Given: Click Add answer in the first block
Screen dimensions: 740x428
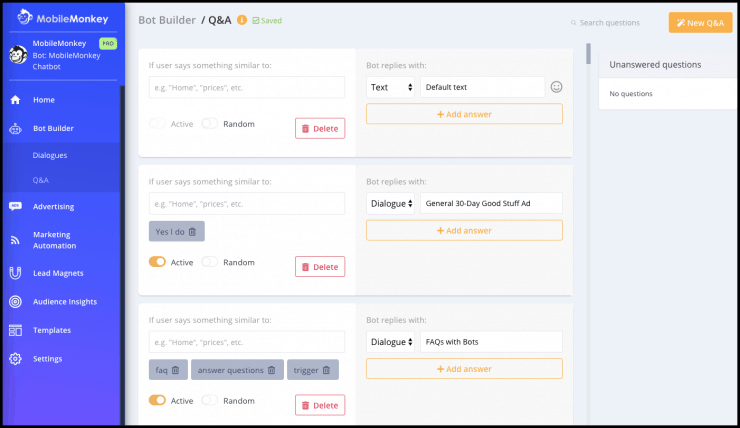Looking at the screenshot, I should point(464,114).
